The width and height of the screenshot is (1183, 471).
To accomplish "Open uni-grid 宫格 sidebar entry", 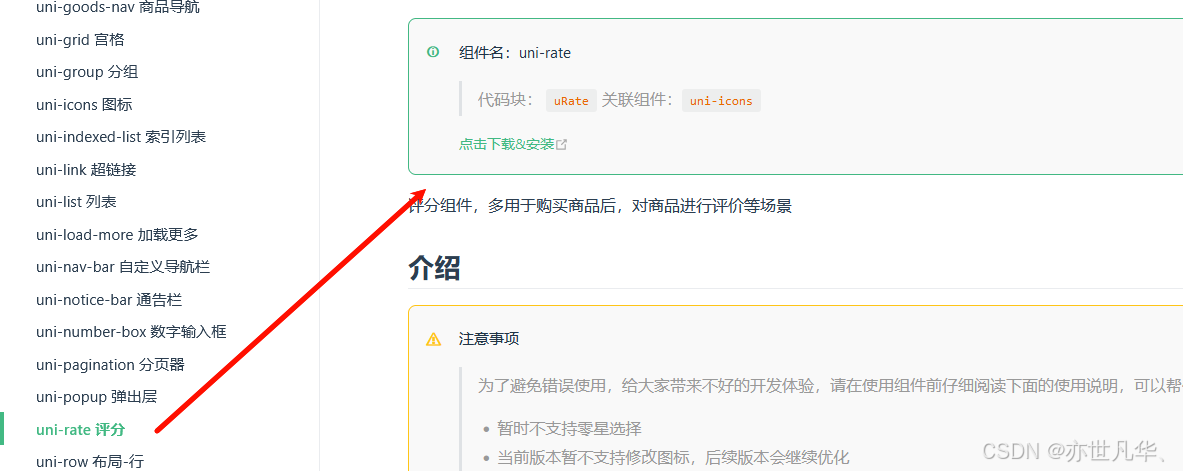I will pos(80,40).
